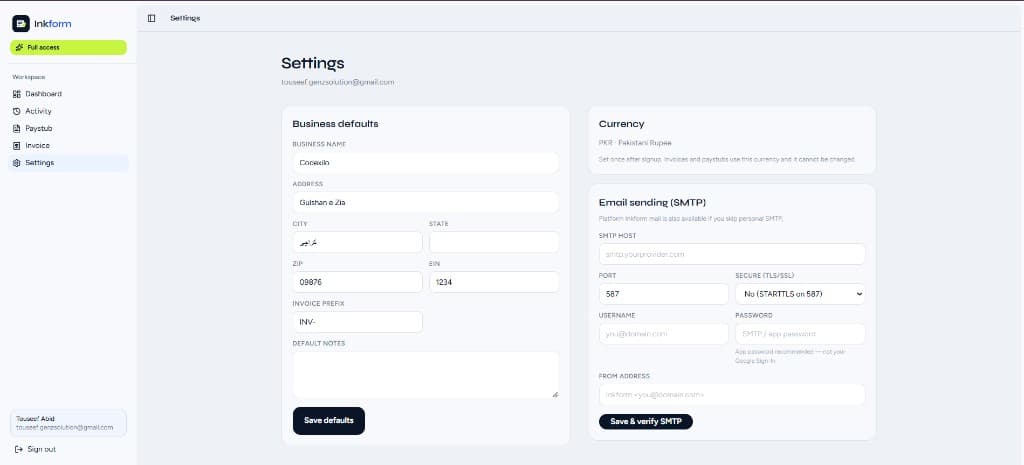This screenshot has height=465, width=1024.
Task: Edit the EIN field showing 1234
Action: pyautogui.click(x=494, y=282)
